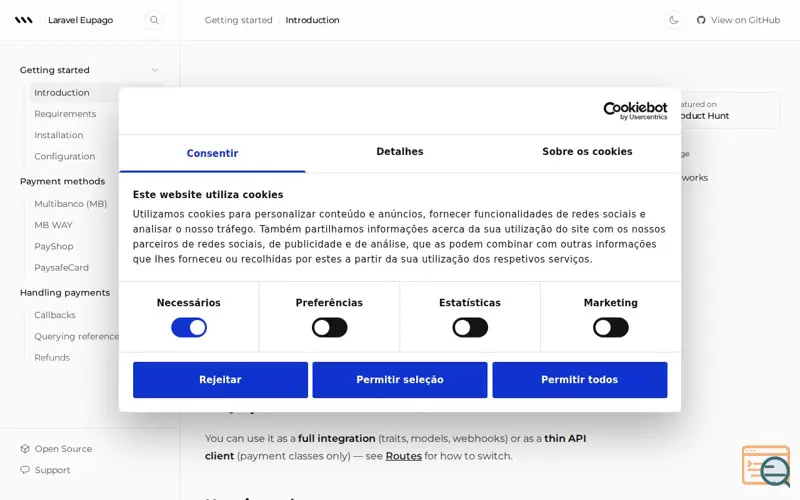Click the Permitir todos button
This screenshot has height=500, width=800.
click(x=580, y=380)
